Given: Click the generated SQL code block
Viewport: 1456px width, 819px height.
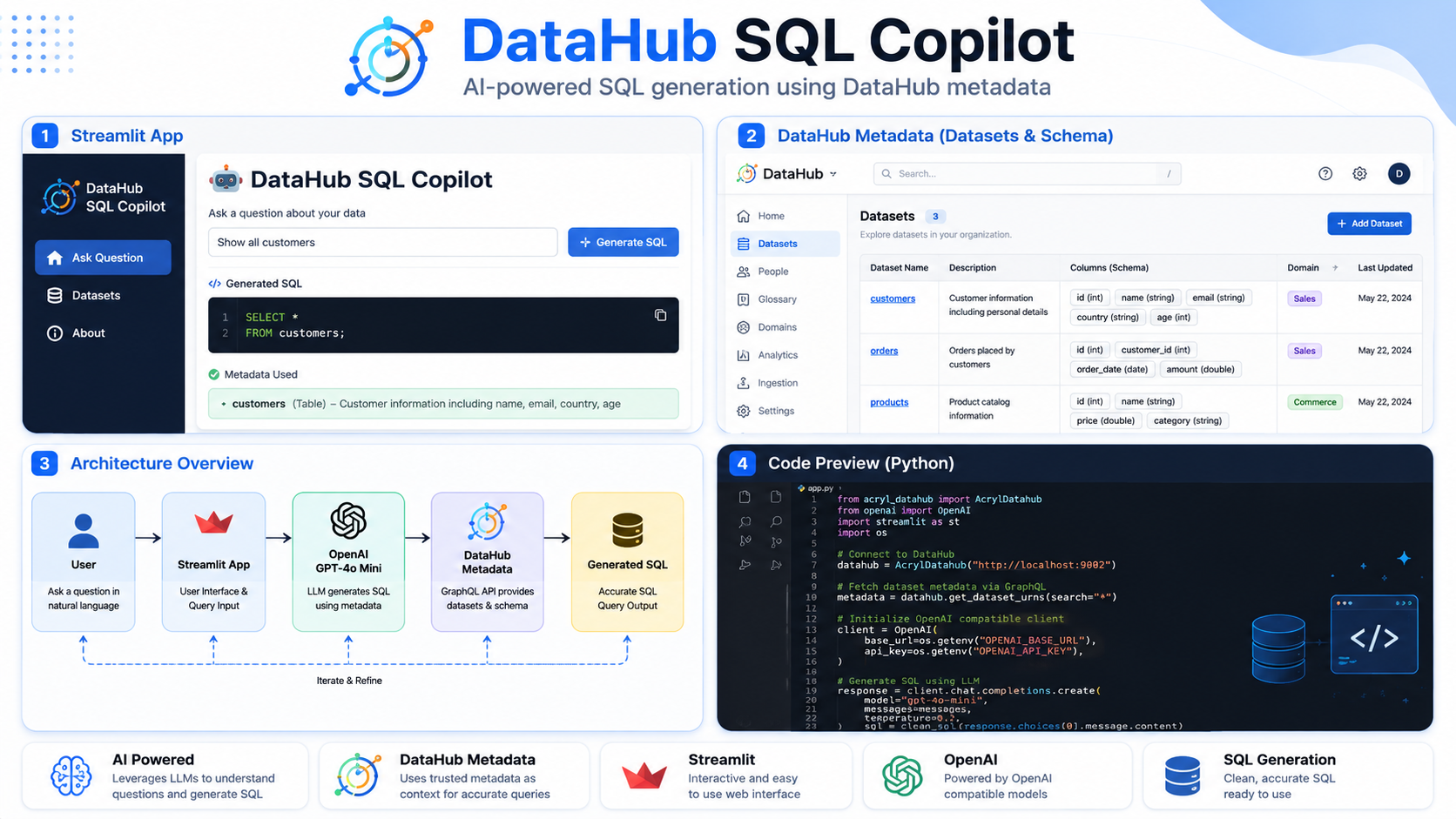Looking at the screenshot, I should pyautogui.click(x=443, y=326).
